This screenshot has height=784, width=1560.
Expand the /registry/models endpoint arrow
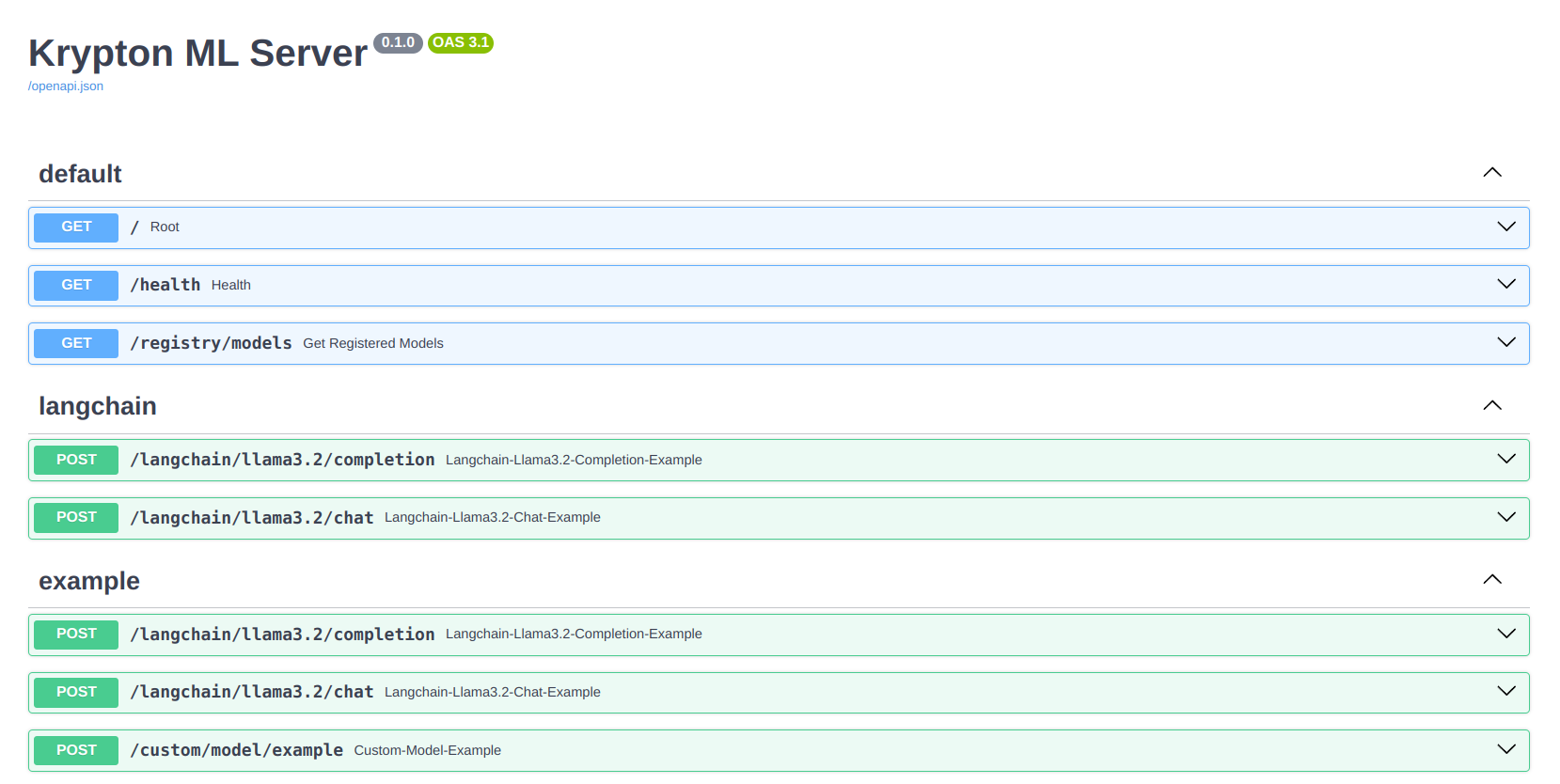tap(1506, 342)
